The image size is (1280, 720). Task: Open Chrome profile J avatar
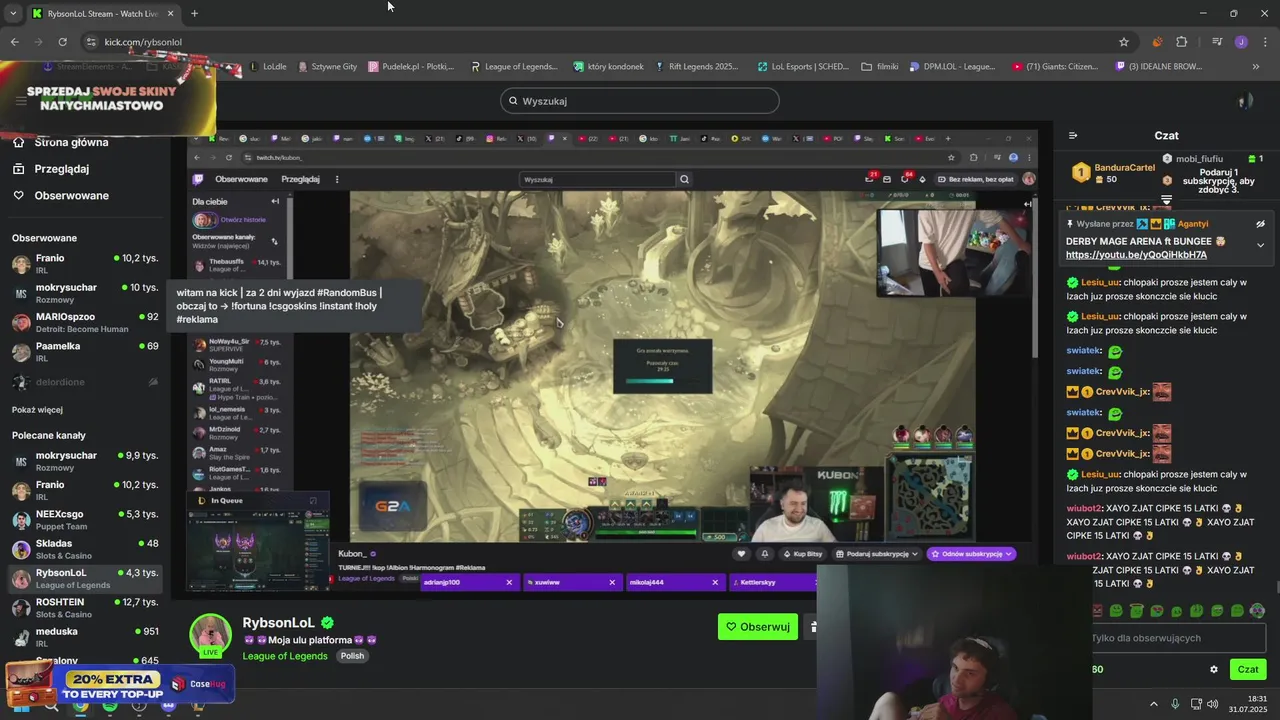1241,42
